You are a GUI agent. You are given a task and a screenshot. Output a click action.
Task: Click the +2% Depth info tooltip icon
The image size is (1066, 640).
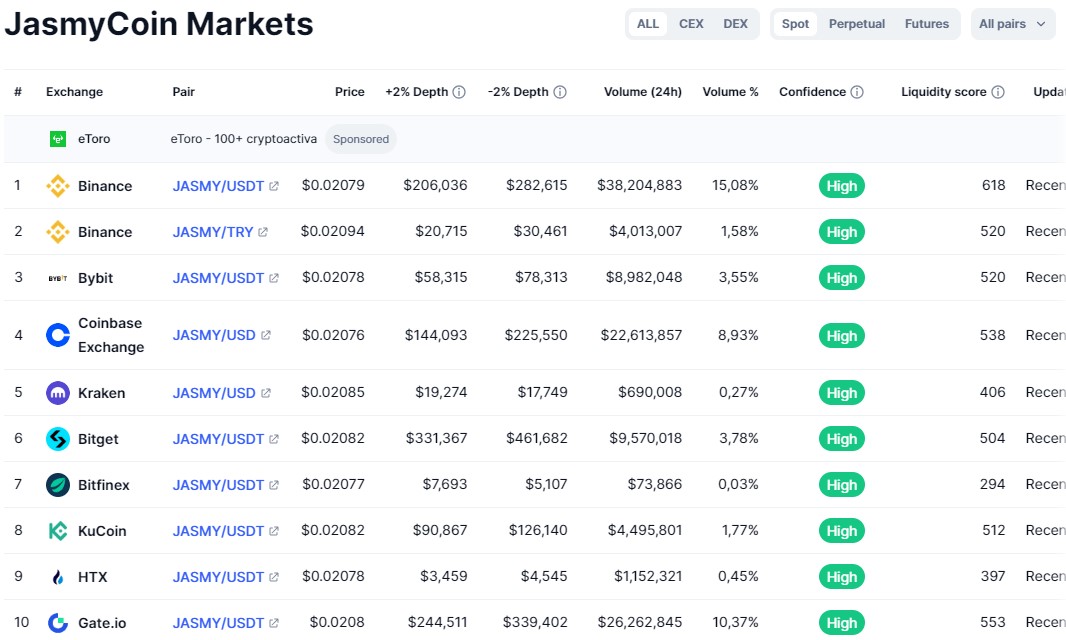click(x=457, y=91)
